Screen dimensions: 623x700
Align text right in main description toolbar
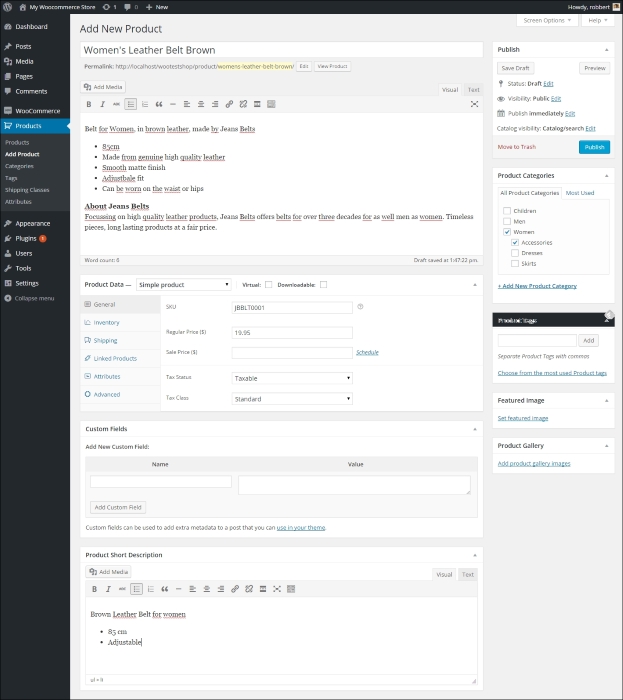tap(215, 104)
